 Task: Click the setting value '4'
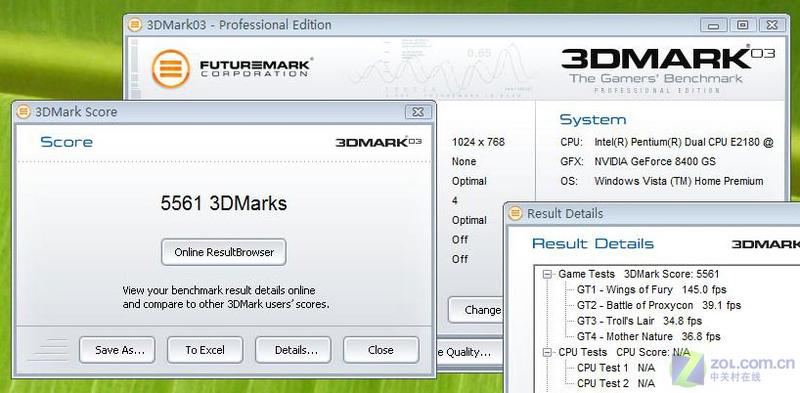455,201
